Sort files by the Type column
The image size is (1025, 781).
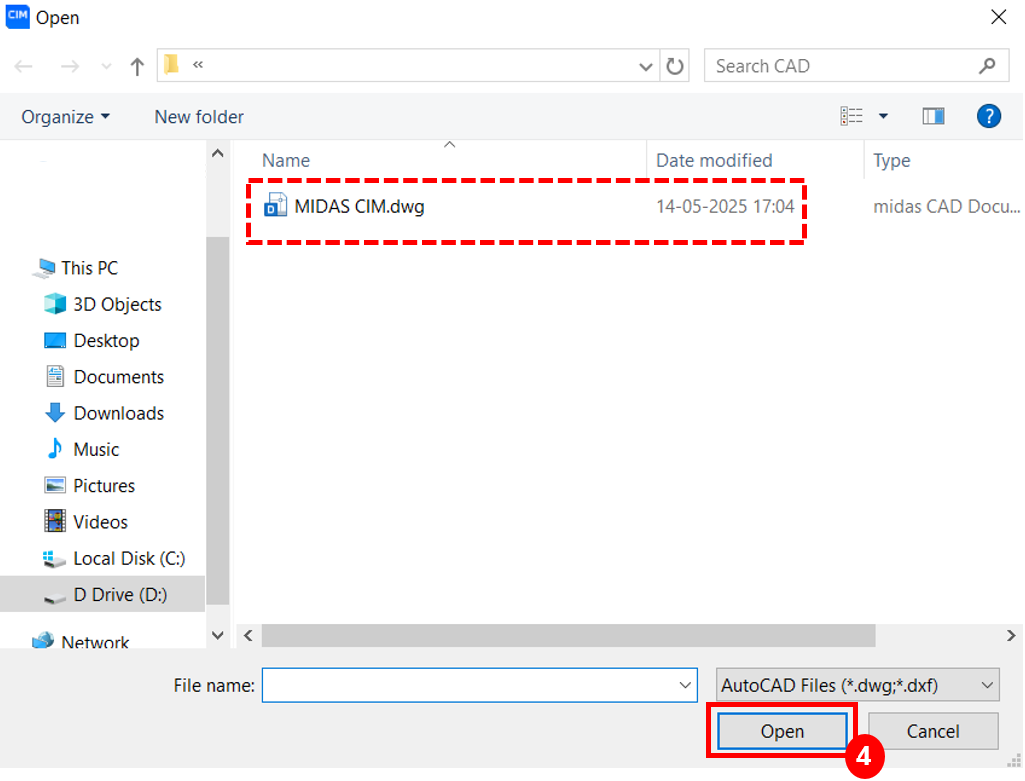click(892, 161)
